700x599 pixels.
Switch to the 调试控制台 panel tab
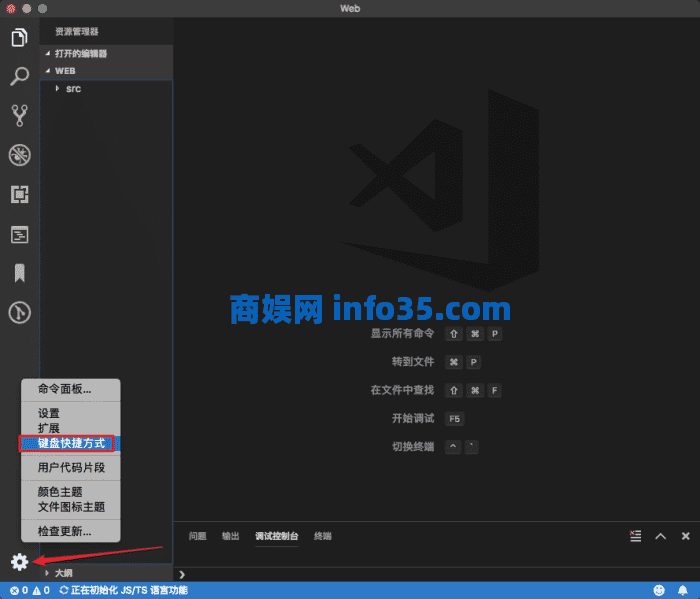(x=276, y=536)
